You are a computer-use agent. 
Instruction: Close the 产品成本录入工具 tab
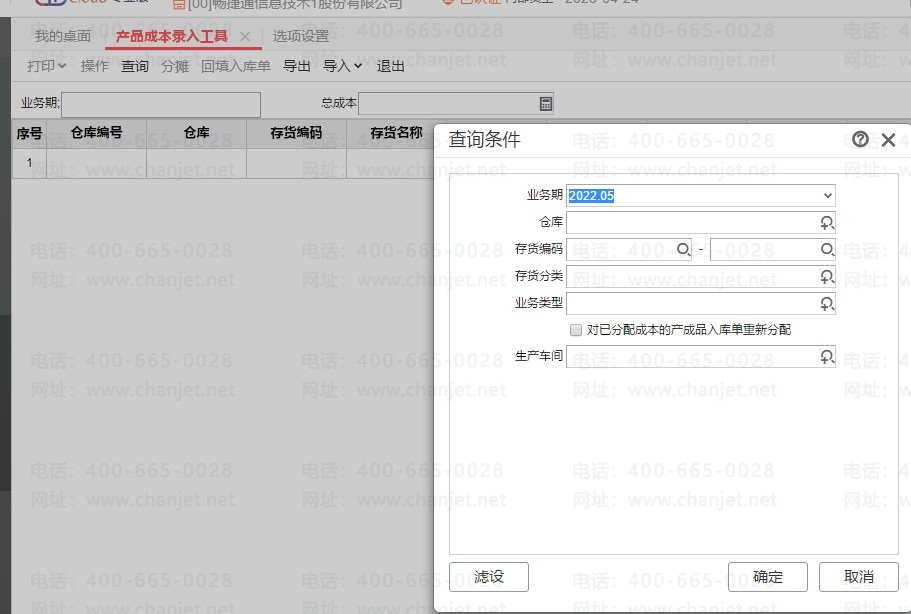(x=245, y=37)
